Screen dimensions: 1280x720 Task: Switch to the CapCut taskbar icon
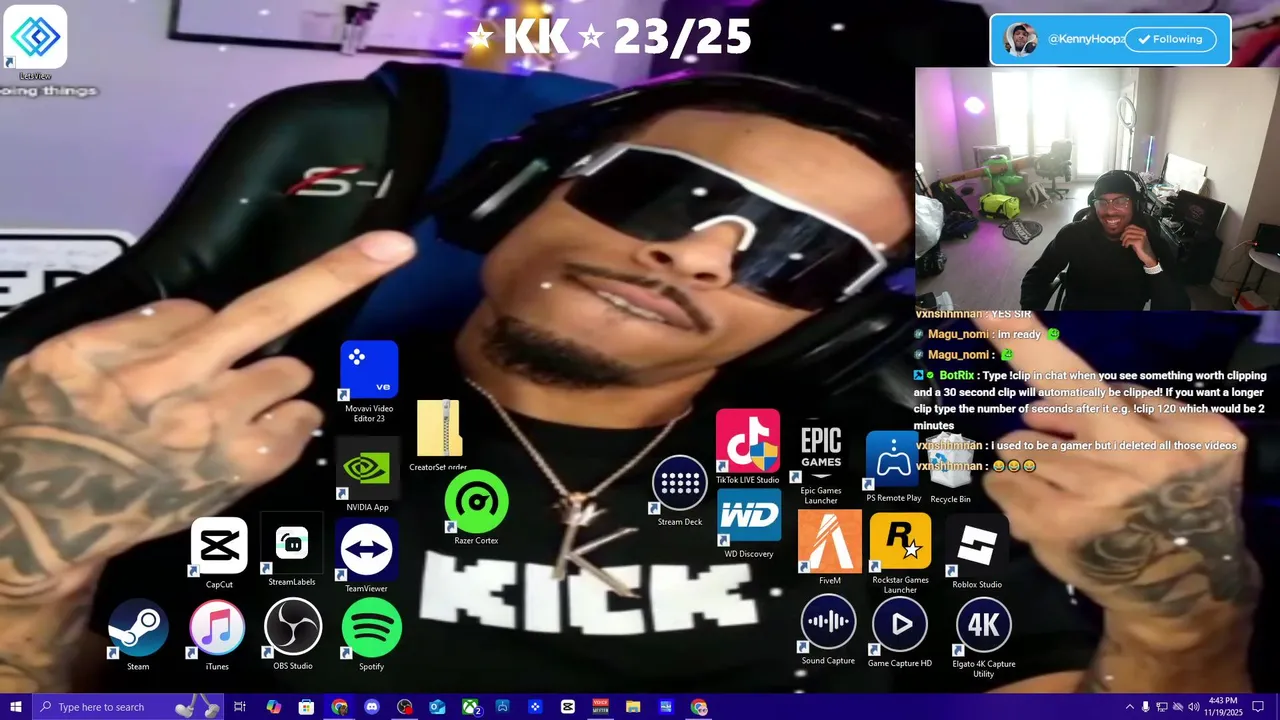(x=568, y=707)
